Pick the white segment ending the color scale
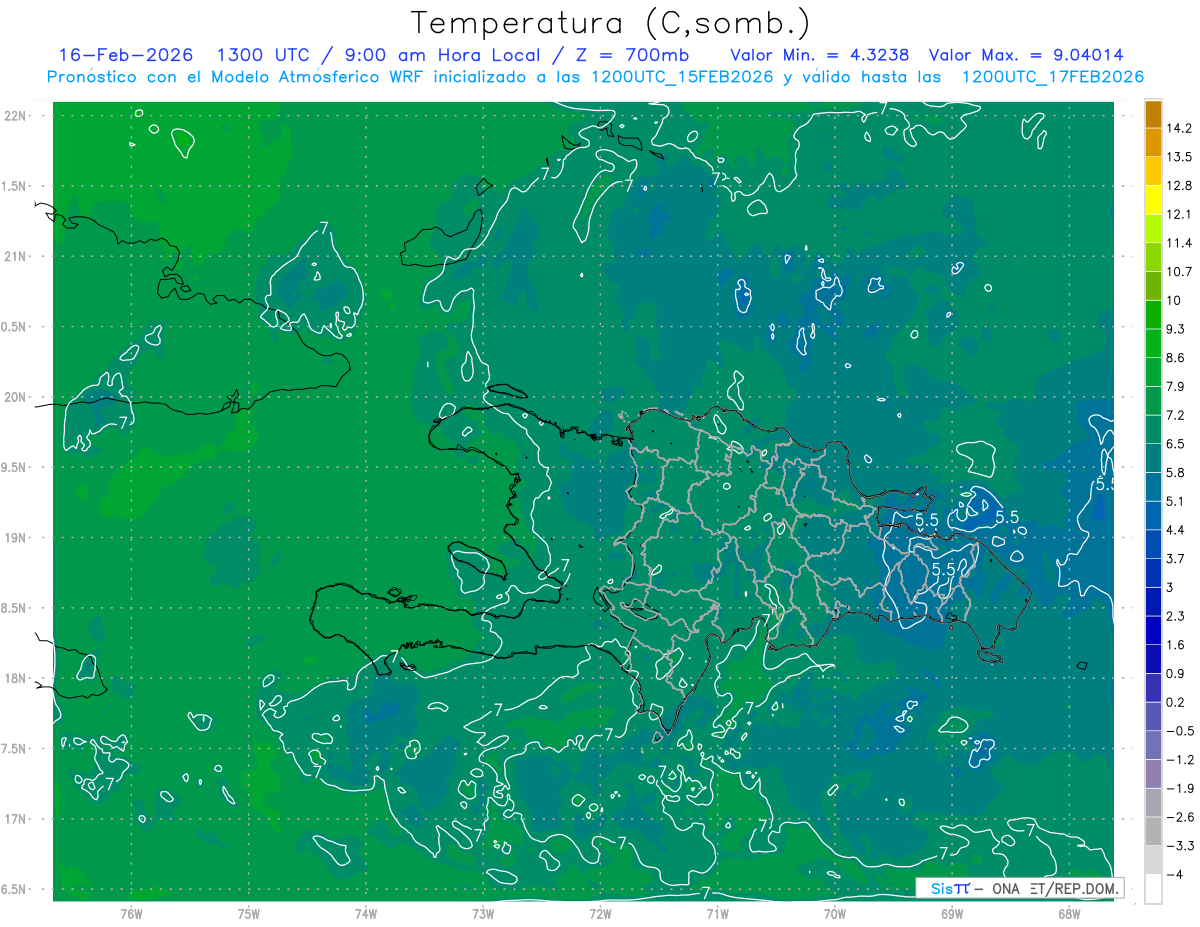This screenshot has height=927, width=1200. pos(1153,888)
